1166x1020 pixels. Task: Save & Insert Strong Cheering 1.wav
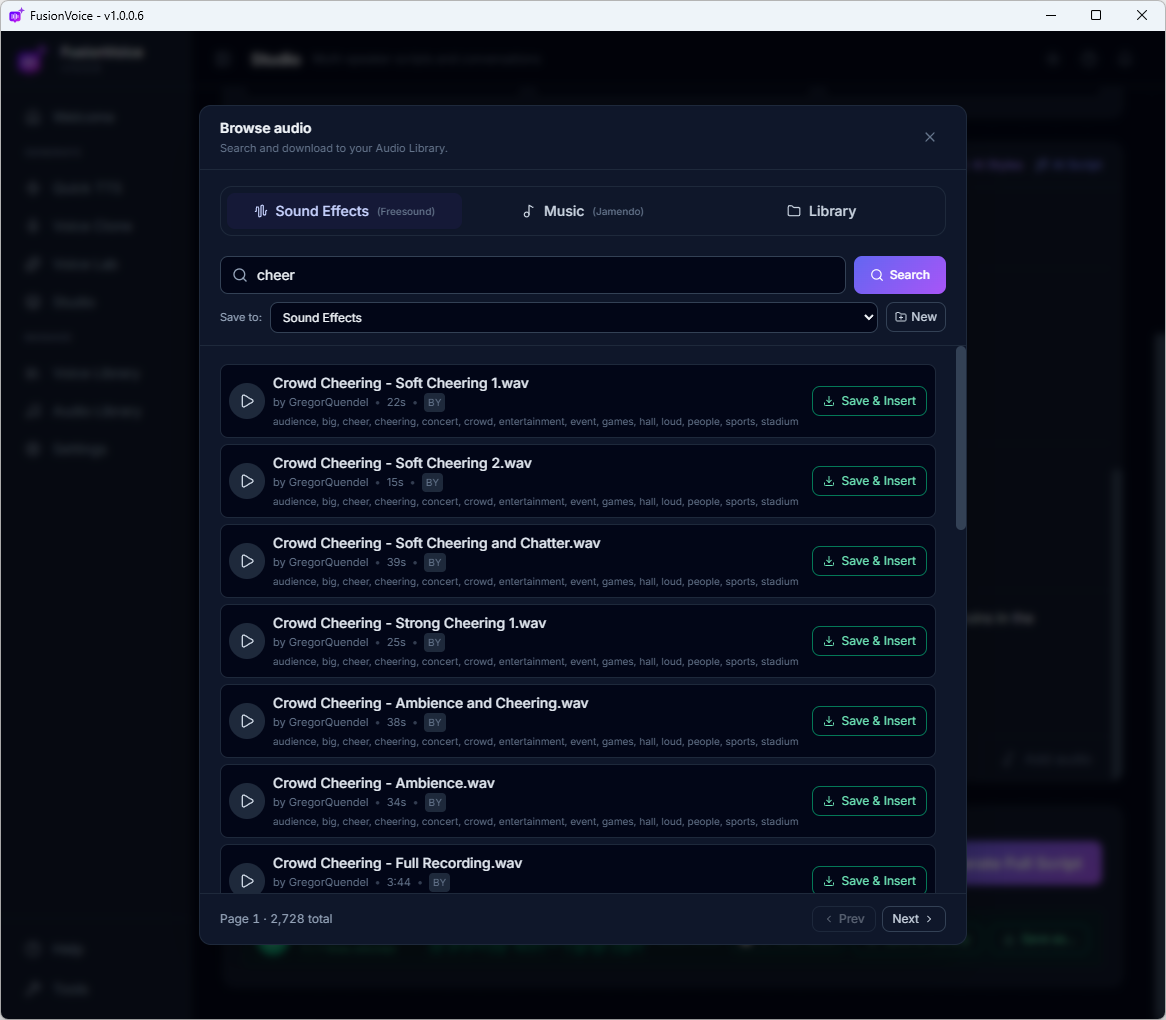[869, 642]
